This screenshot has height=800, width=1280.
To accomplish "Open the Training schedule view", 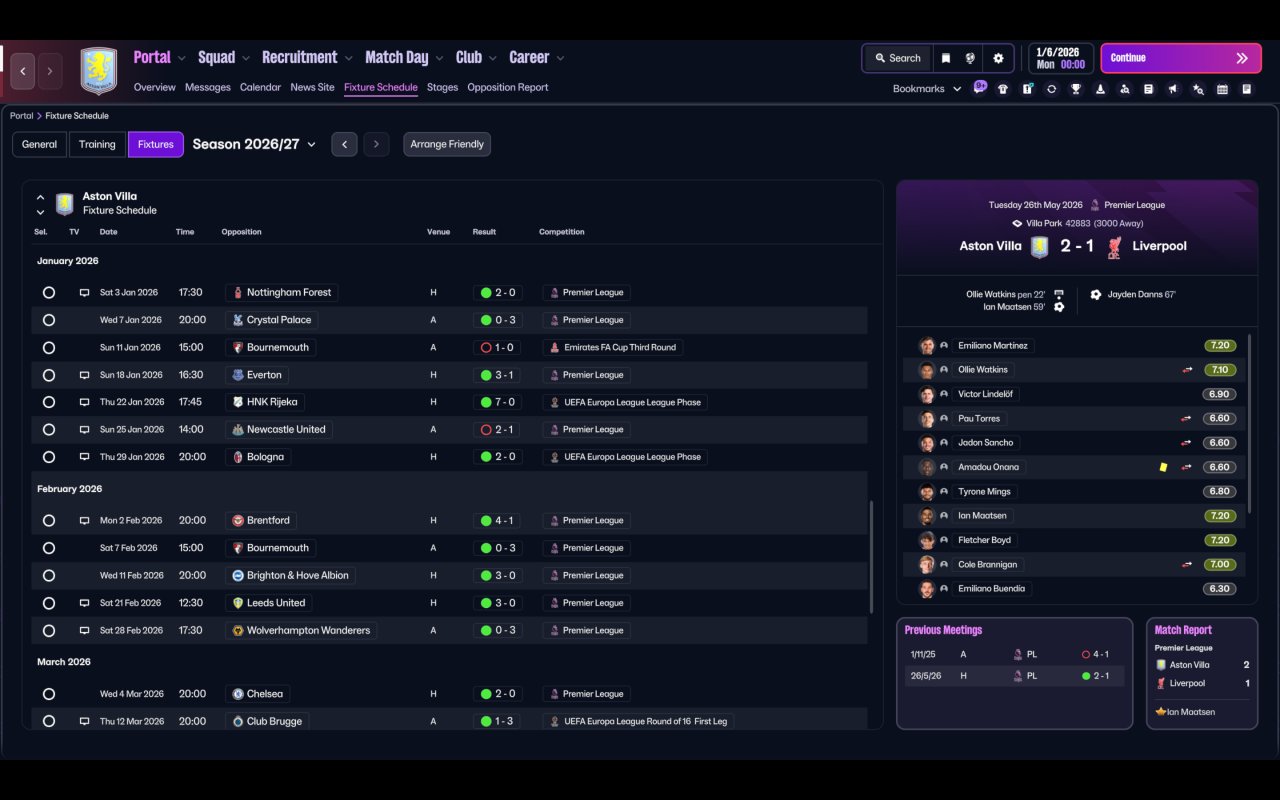I will pos(97,144).
